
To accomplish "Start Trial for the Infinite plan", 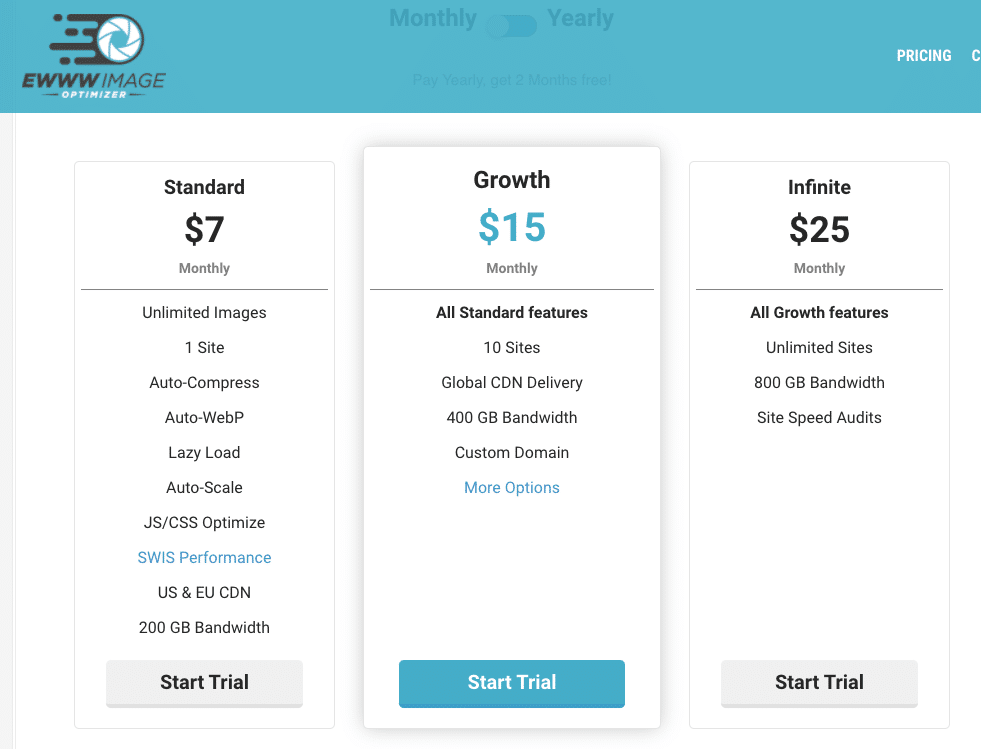I will point(819,683).
